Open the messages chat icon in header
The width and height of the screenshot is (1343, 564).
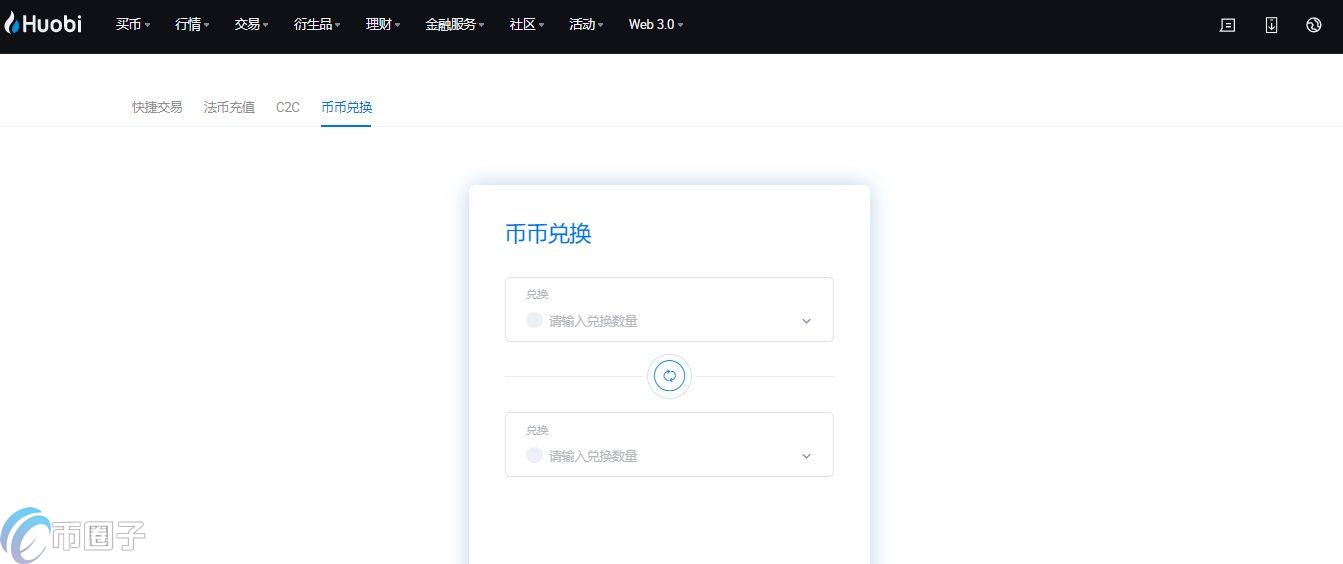tap(1227, 25)
